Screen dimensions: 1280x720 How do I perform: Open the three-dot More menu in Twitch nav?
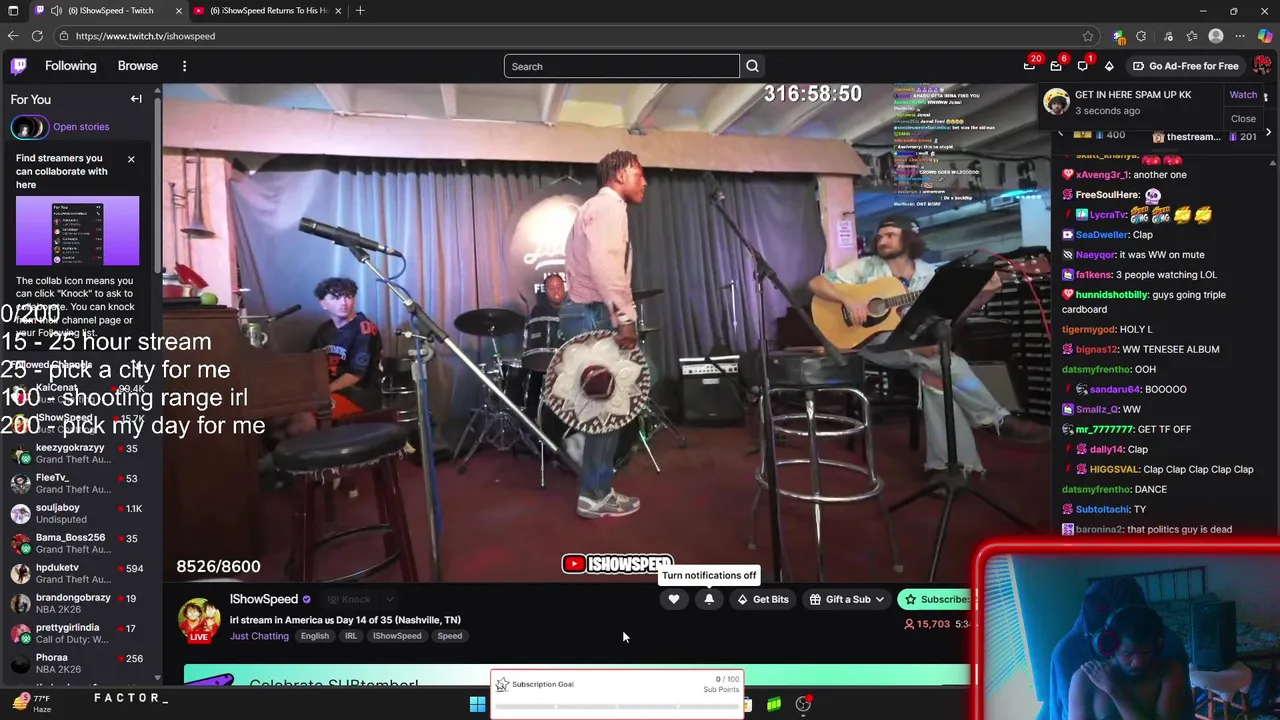click(x=184, y=66)
